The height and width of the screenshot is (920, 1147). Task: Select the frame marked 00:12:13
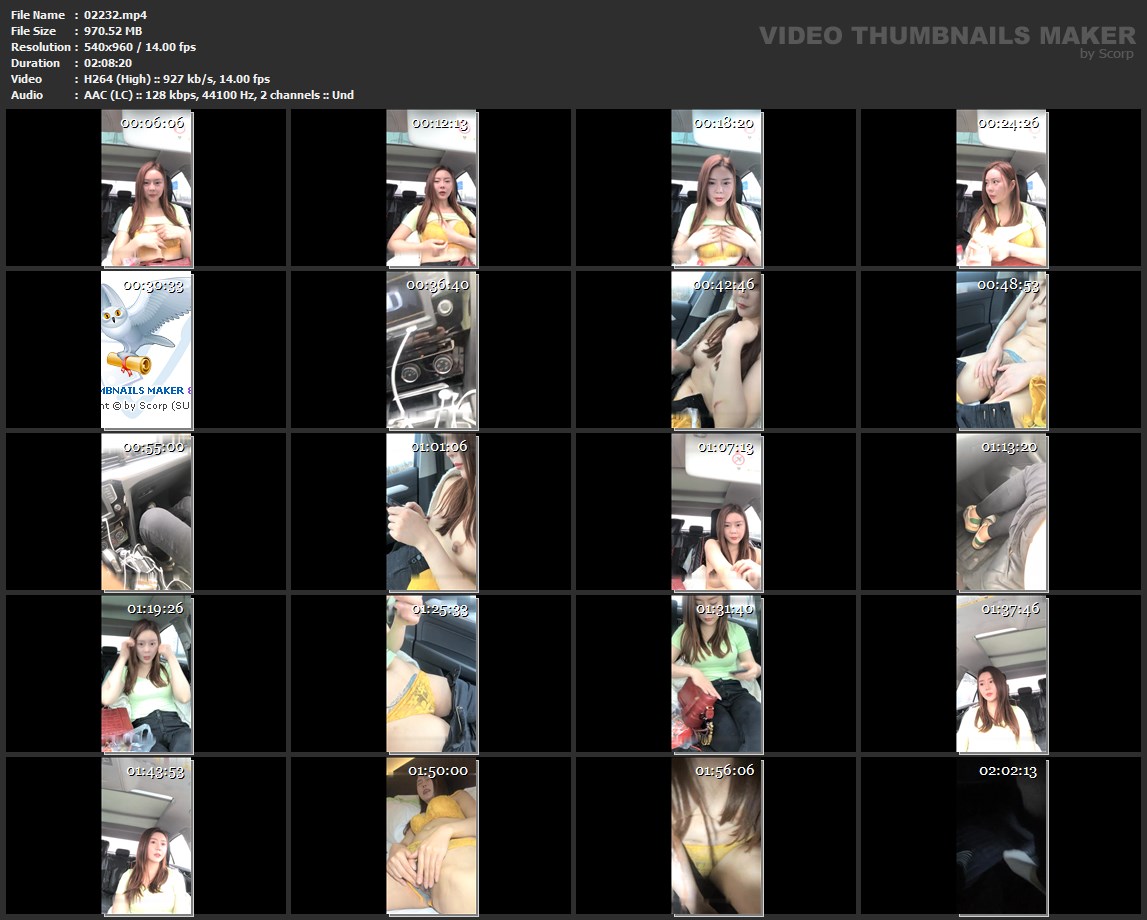point(431,188)
